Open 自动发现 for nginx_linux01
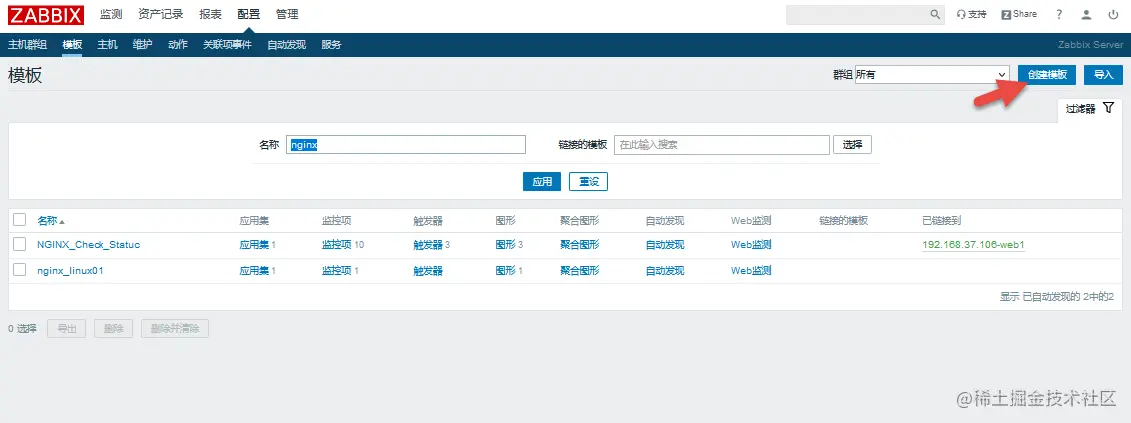1131x423 pixels. coord(665,271)
